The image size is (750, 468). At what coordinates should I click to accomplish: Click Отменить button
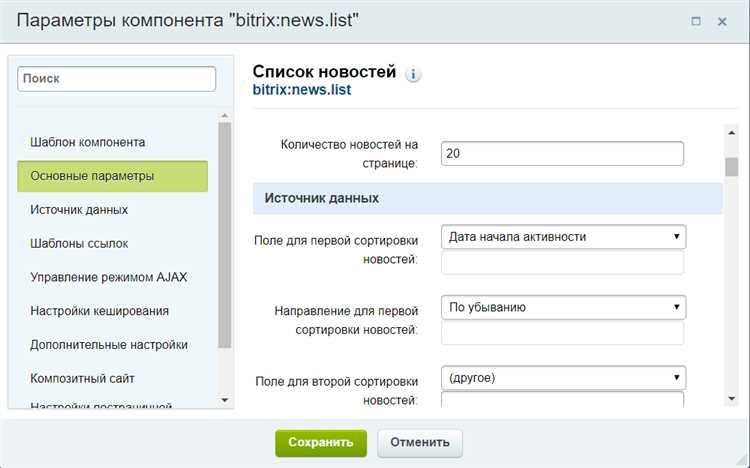pyautogui.click(x=419, y=443)
